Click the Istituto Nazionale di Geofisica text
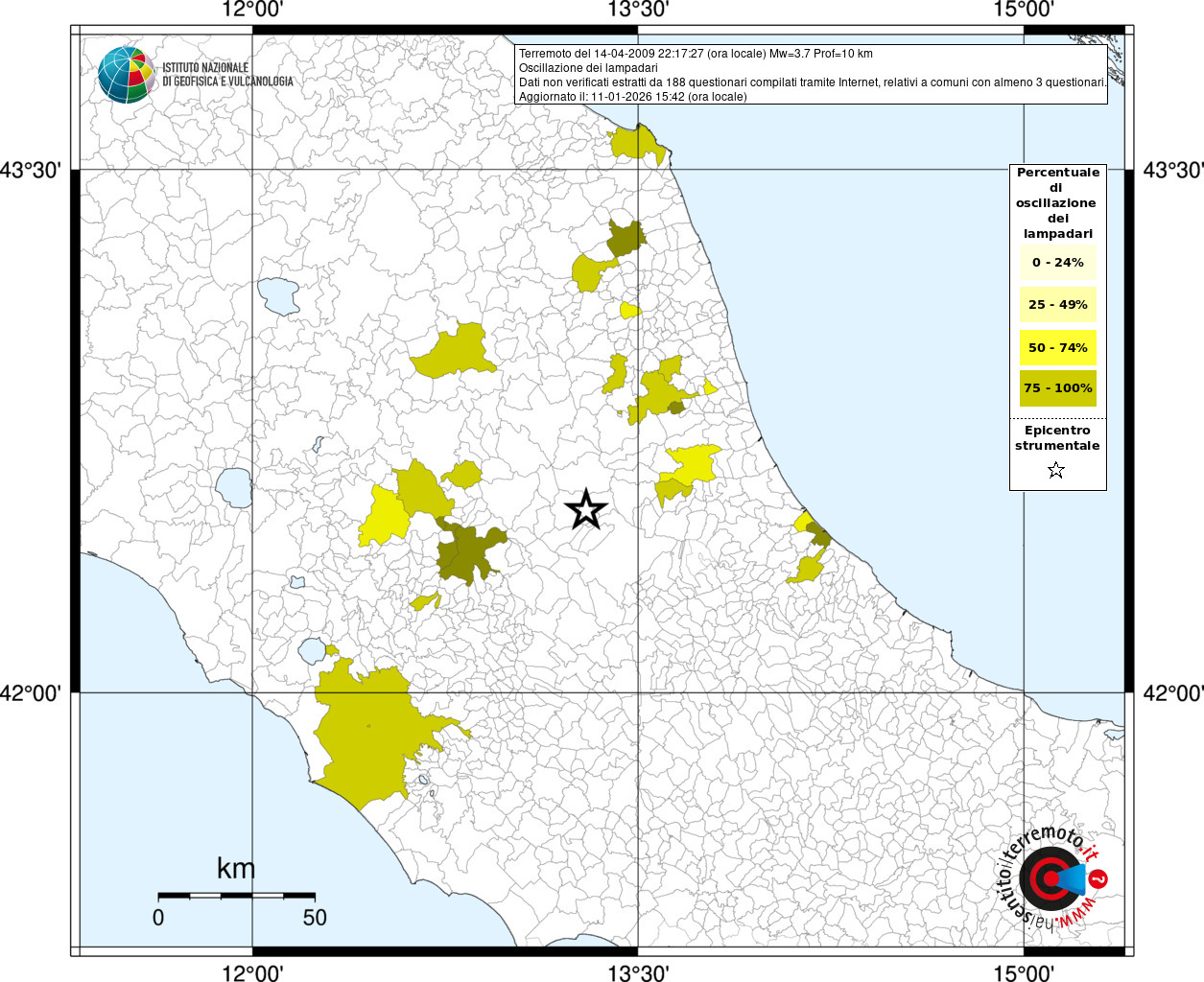The width and height of the screenshot is (1204, 982). (x=227, y=75)
